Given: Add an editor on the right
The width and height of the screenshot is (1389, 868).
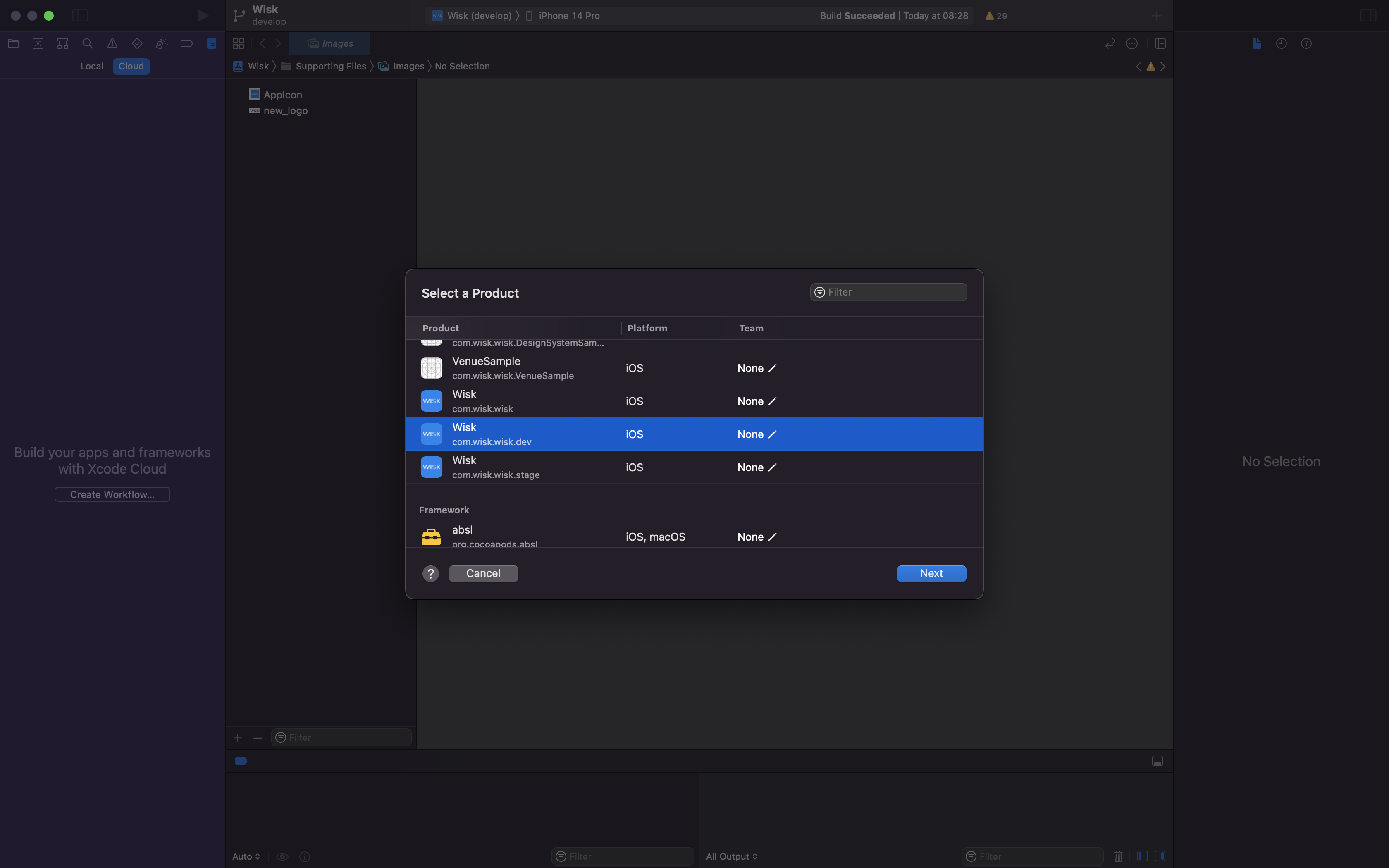Looking at the screenshot, I should pyautogui.click(x=1160, y=43).
